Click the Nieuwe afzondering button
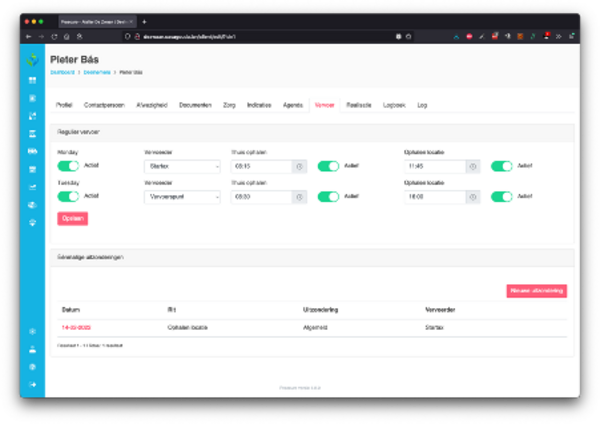Image resolution: width=600 pixels, height=424 pixels. [537, 291]
